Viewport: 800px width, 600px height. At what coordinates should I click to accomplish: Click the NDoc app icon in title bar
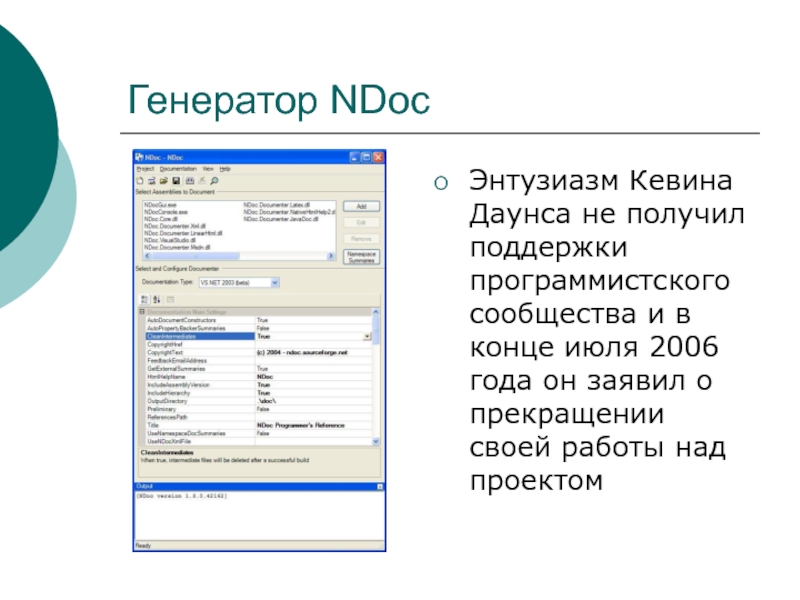(x=139, y=157)
